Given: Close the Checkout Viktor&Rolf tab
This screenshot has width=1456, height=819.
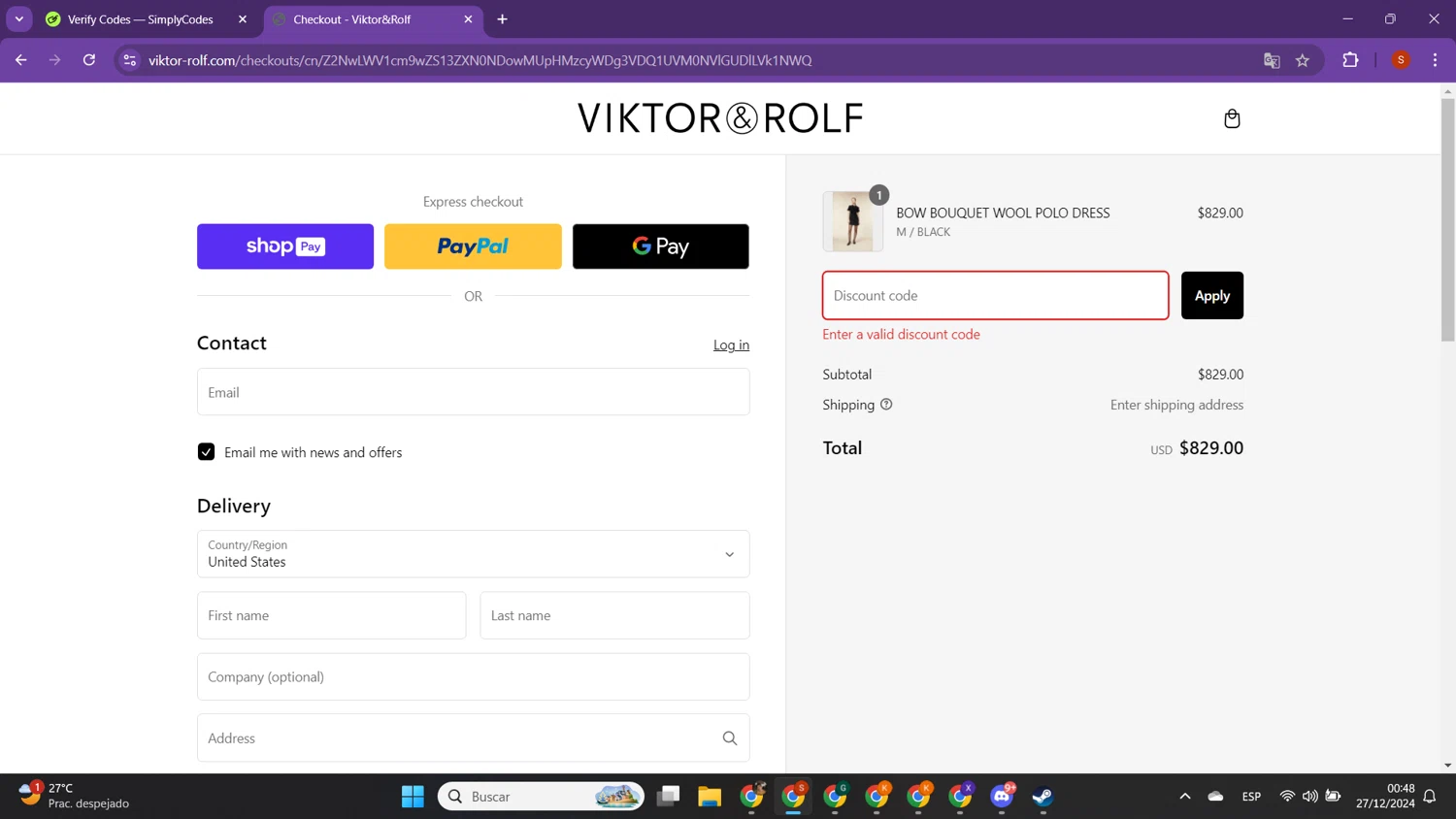Looking at the screenshot, I should [468, 19].
